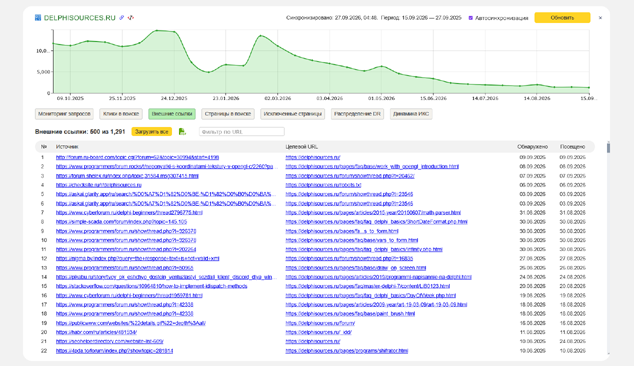Open target URL https://delphisources.ru/ in row 1

click(x=313, y=157)
